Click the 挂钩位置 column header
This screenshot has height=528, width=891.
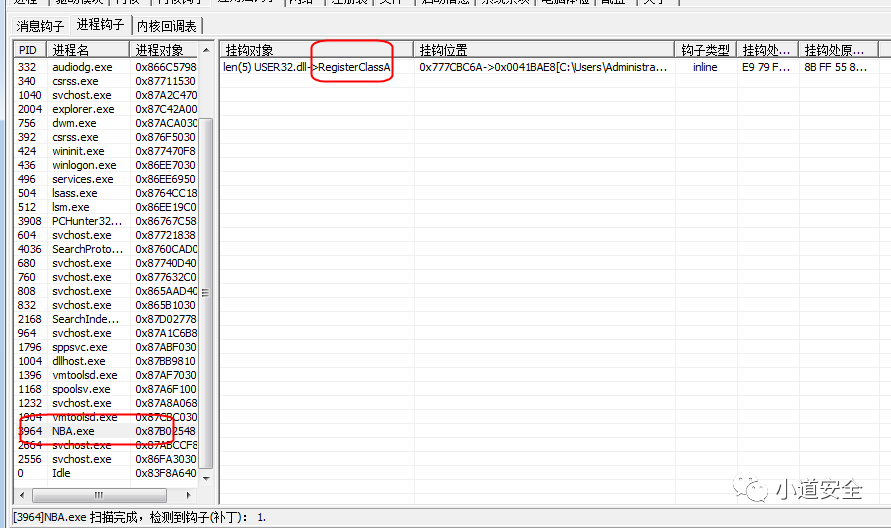pos(544,50)
